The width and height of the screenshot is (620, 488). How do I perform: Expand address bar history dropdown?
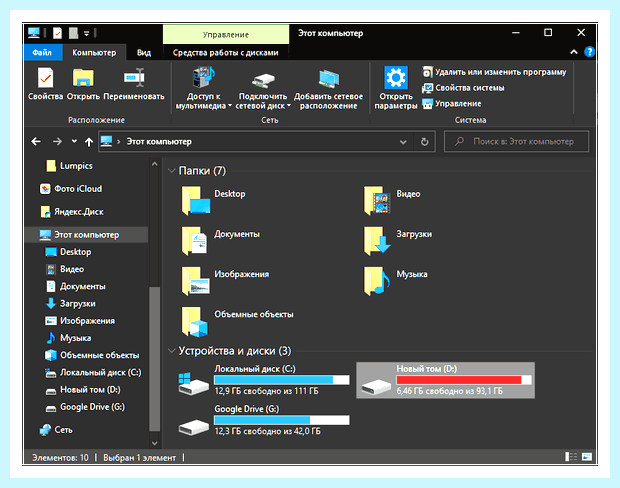403,142
